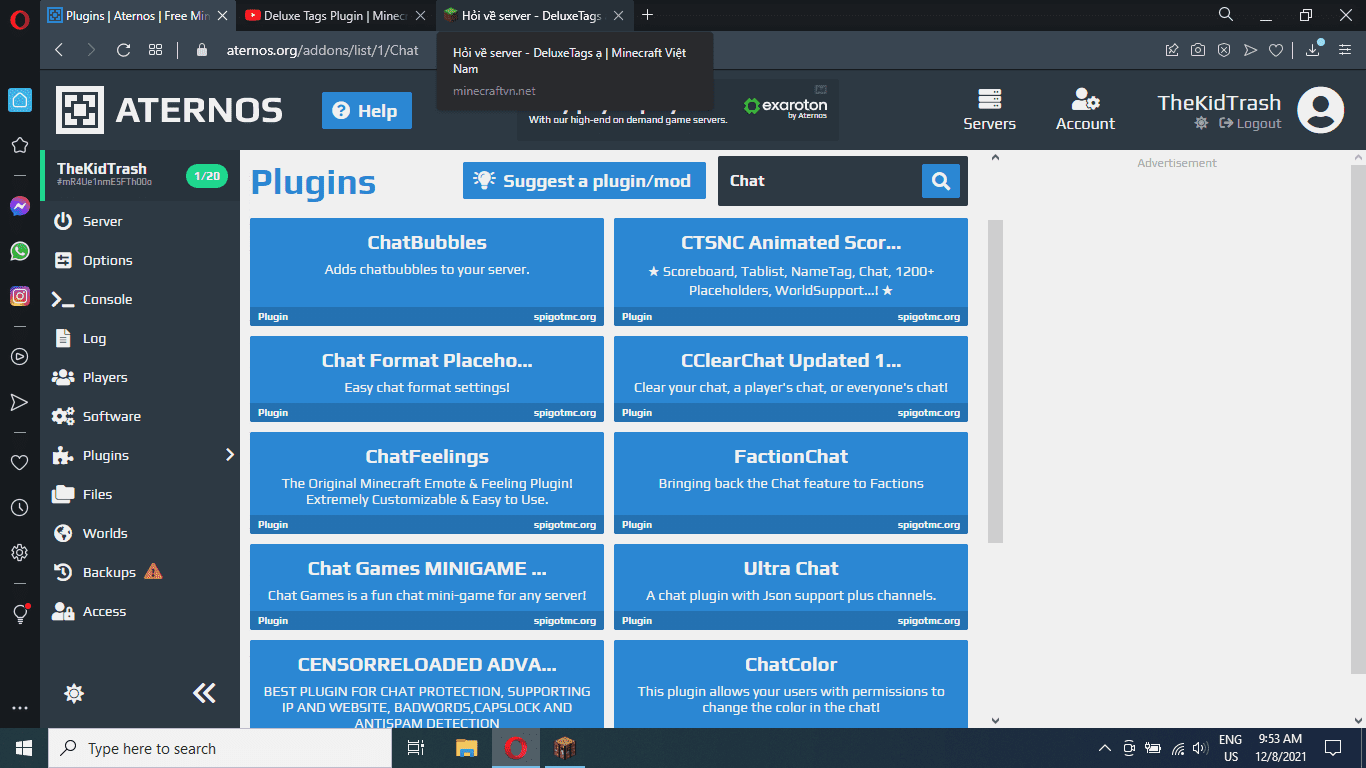
Task: Open the browser downloads icon
Action: point(1313,49)
